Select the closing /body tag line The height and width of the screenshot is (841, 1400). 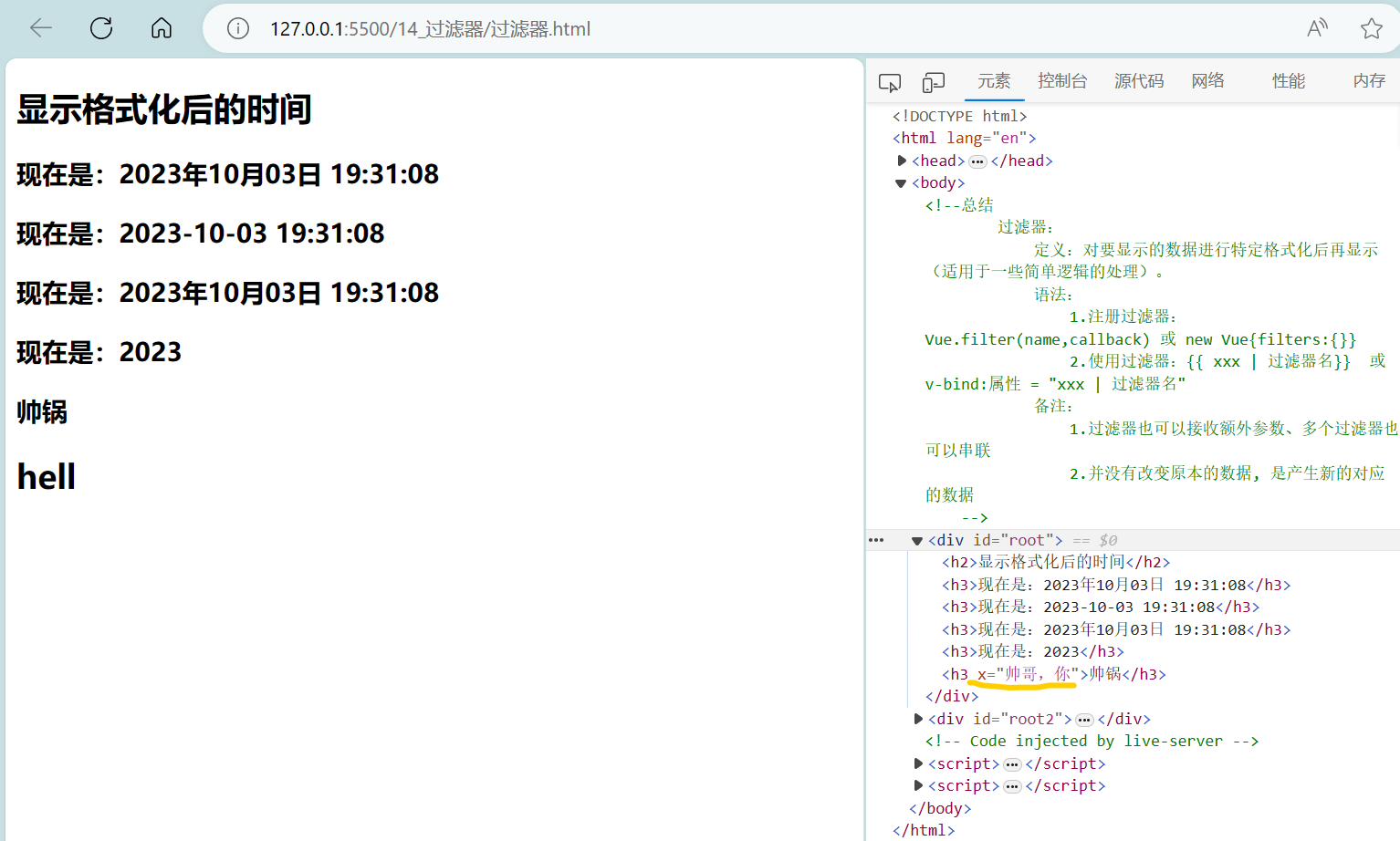tap(940, 808)
